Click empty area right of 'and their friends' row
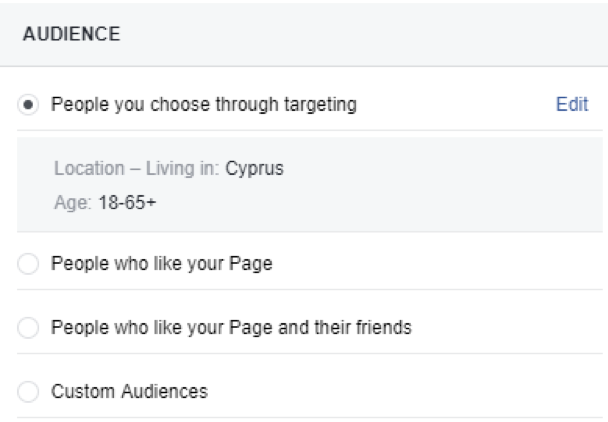 (510, 327)
